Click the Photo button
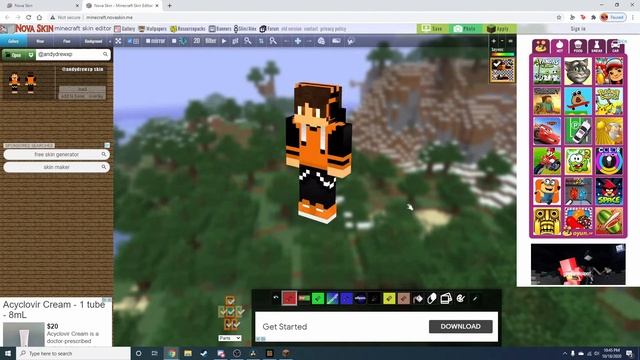 tap(465, 29)
